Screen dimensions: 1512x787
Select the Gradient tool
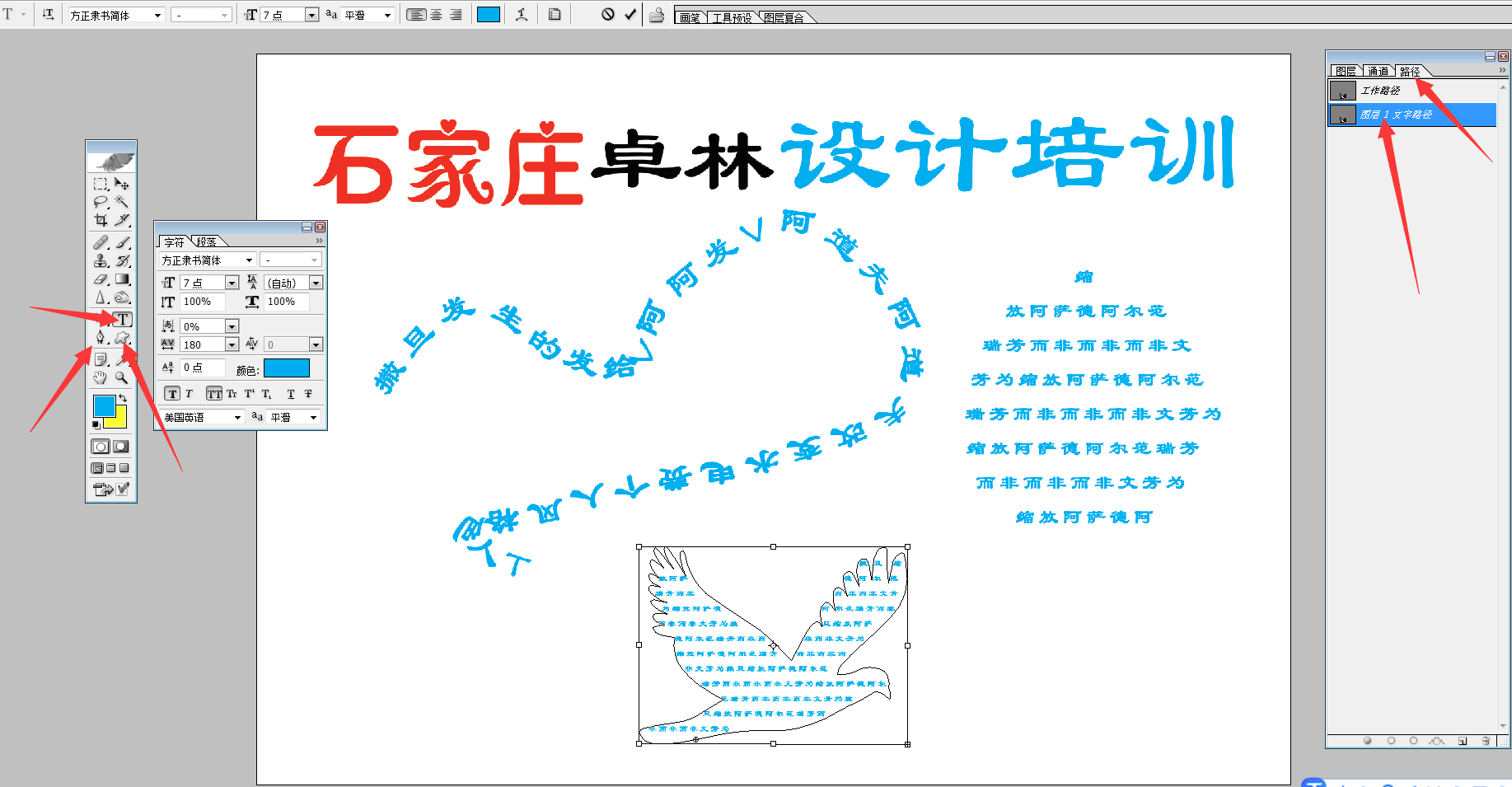(x=122, y=279)
